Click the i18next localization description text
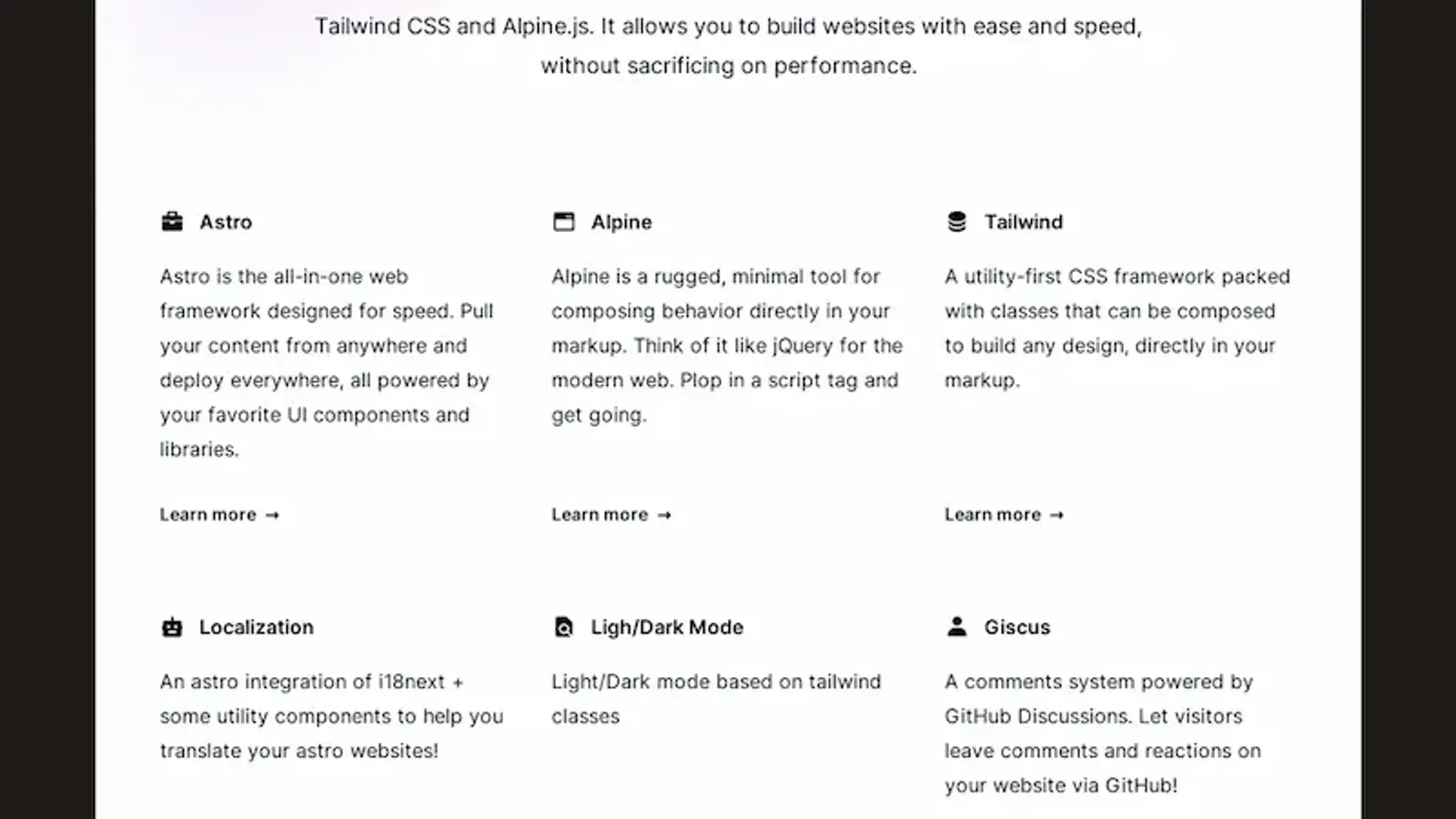 pyautogui.click(x=331, y=716)
